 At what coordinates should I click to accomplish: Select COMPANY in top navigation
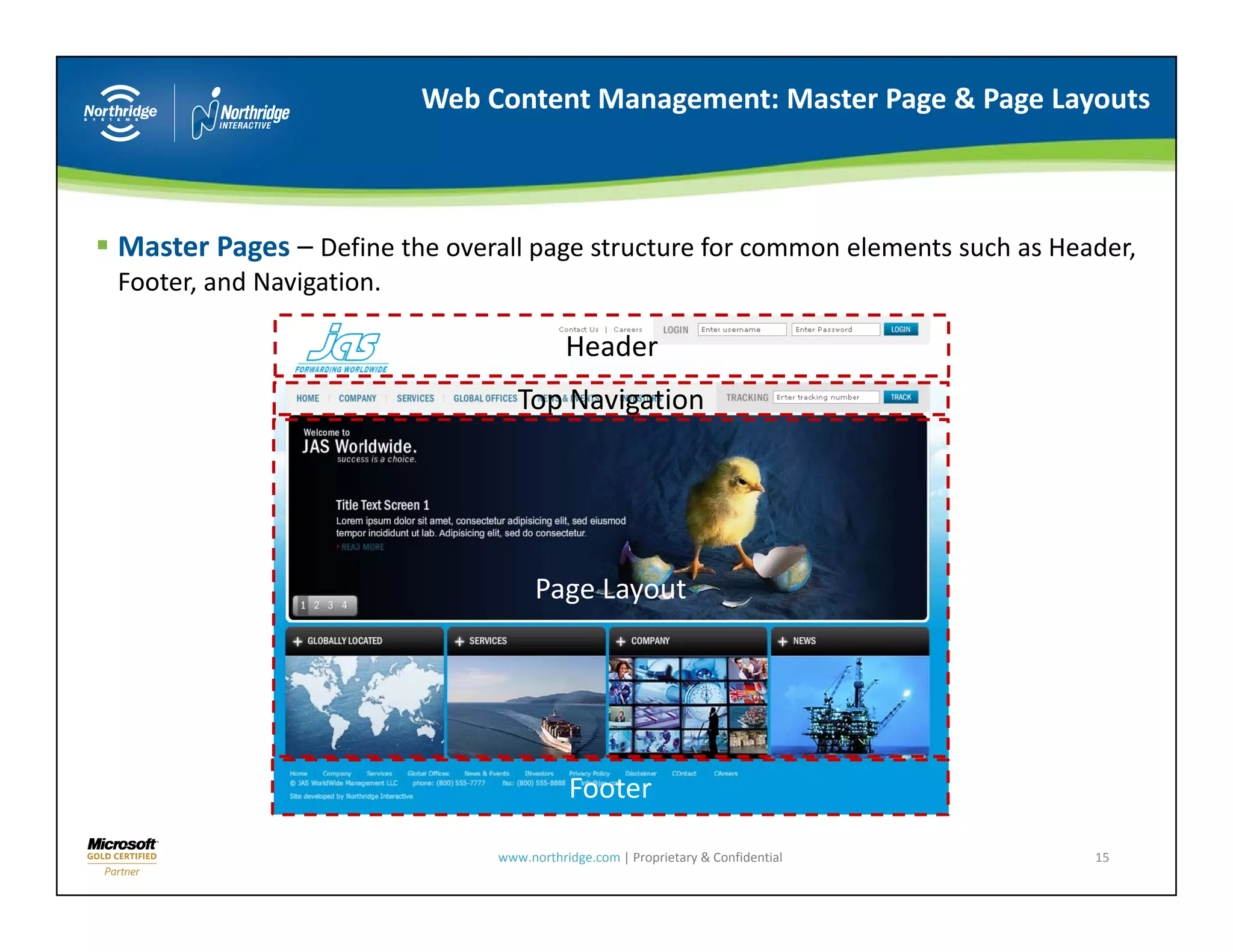[357, 398]
